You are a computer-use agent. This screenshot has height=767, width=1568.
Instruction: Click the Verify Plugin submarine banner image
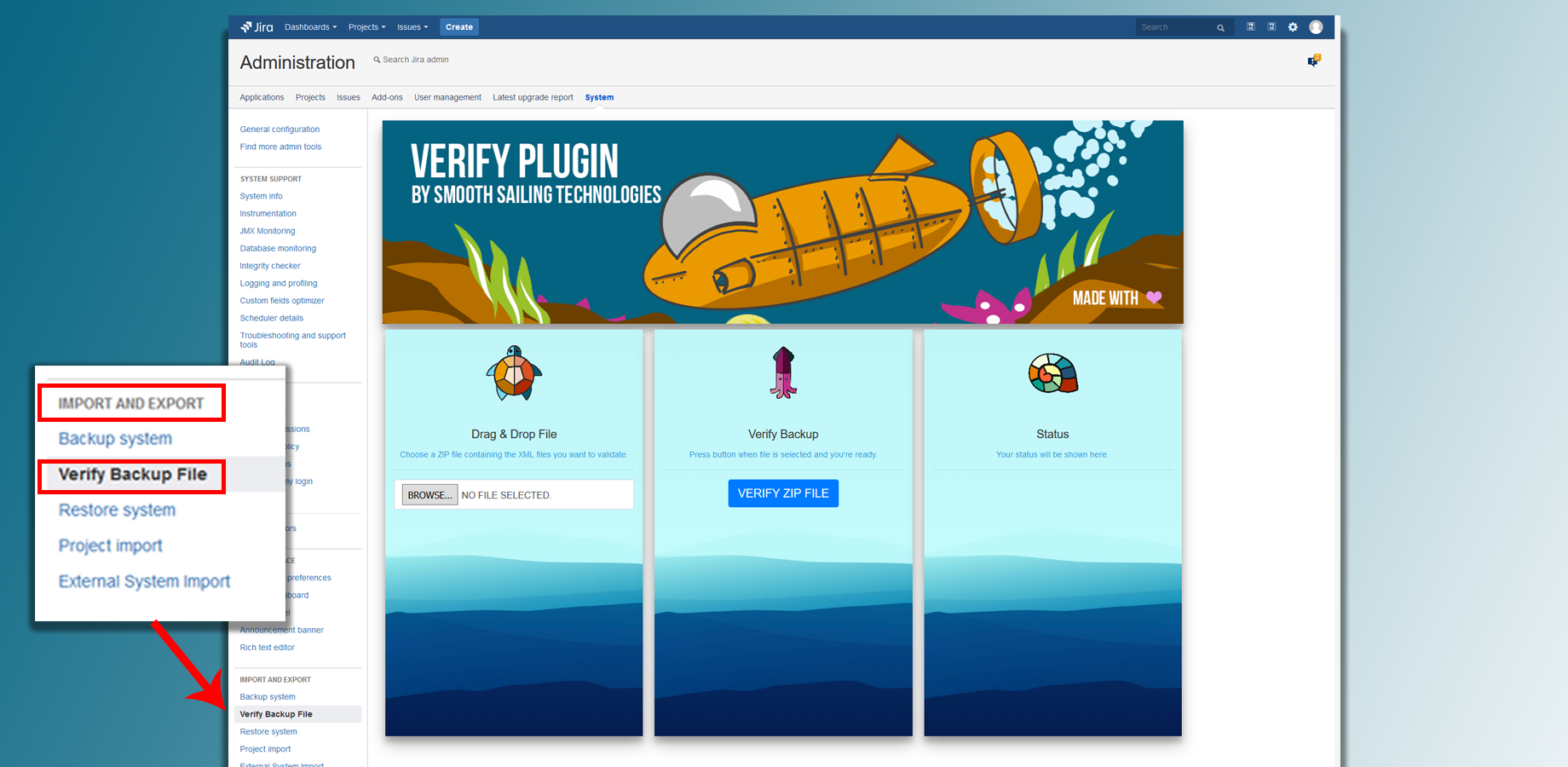(782, 222)
